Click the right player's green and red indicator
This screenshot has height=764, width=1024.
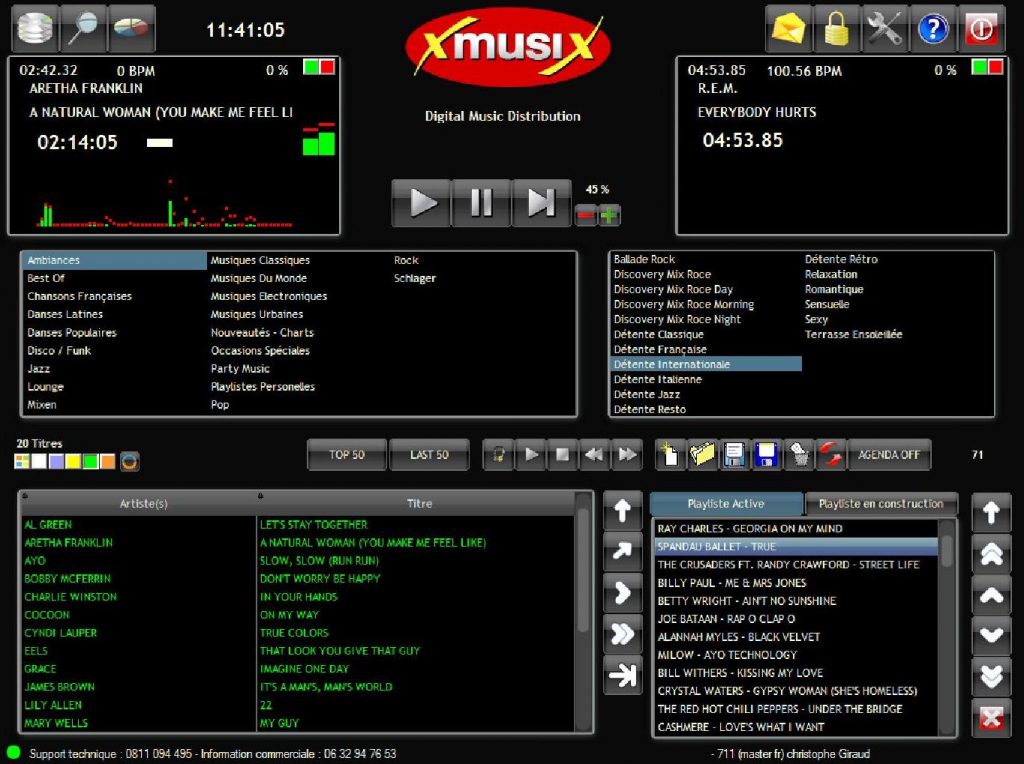[987, 67]
